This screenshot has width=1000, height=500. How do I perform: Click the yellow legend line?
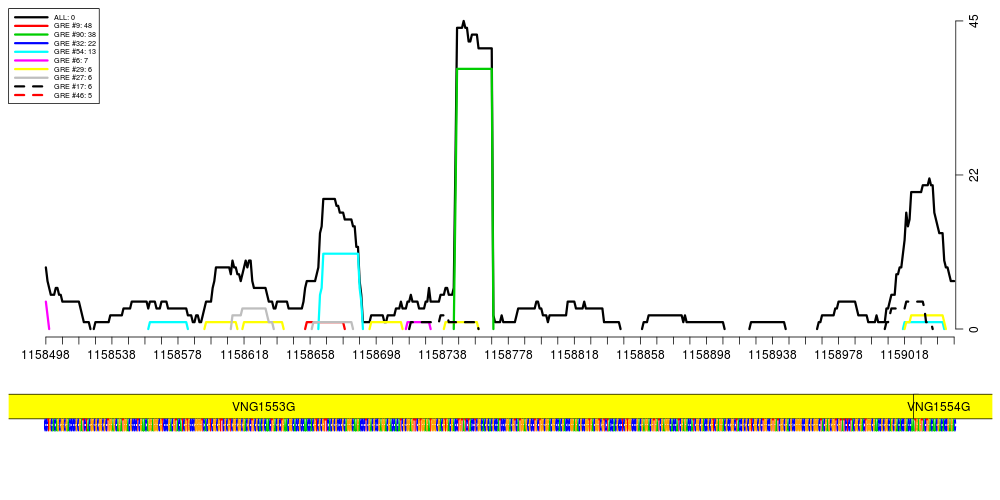pos(31,69)
